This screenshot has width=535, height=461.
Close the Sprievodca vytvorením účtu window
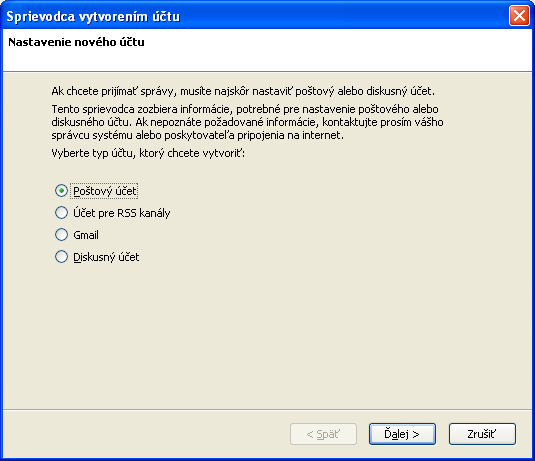[x=519, y=16]
